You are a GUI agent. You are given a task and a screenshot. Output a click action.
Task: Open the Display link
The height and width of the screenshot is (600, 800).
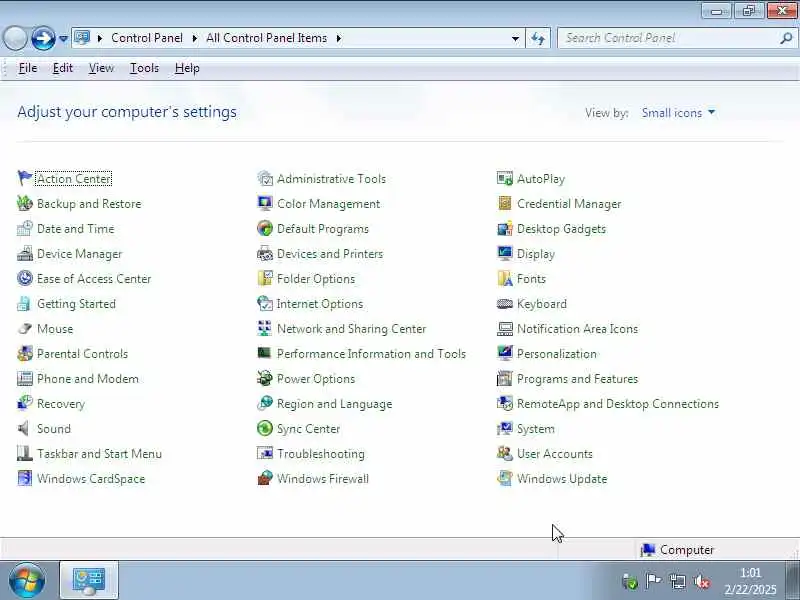[536, 254]
